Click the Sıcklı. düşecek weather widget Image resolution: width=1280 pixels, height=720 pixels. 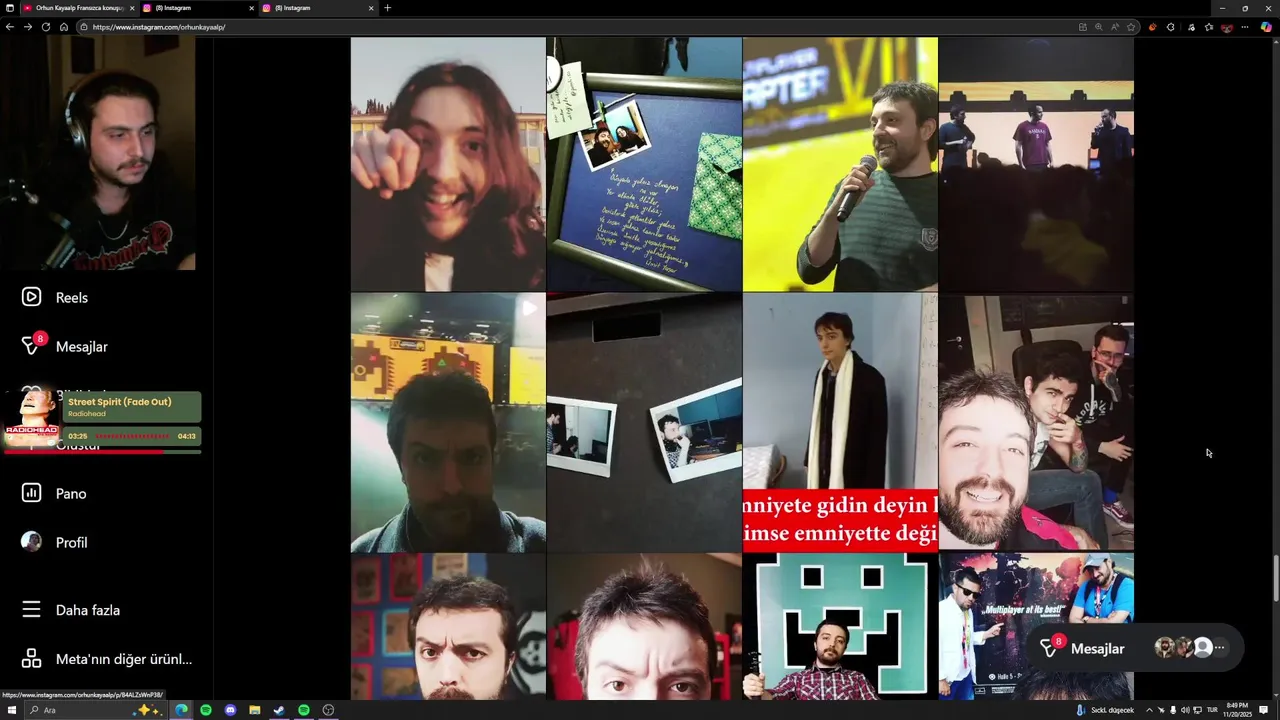pos(1105,710)
